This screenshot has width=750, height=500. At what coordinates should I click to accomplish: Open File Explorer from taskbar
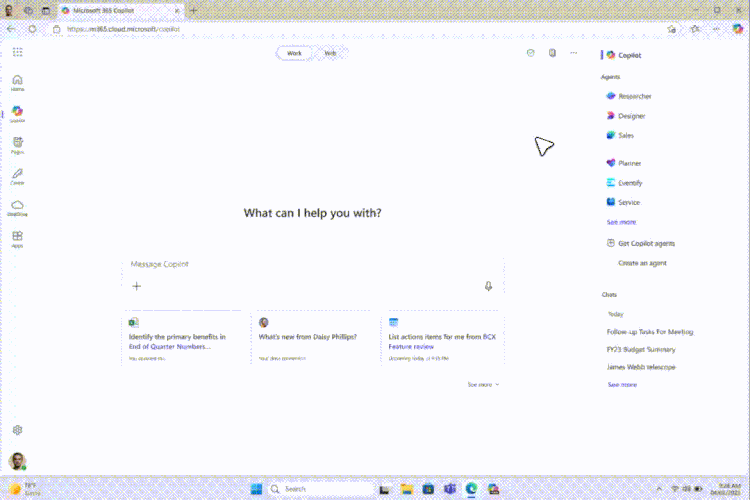click(x=407, y=489)
